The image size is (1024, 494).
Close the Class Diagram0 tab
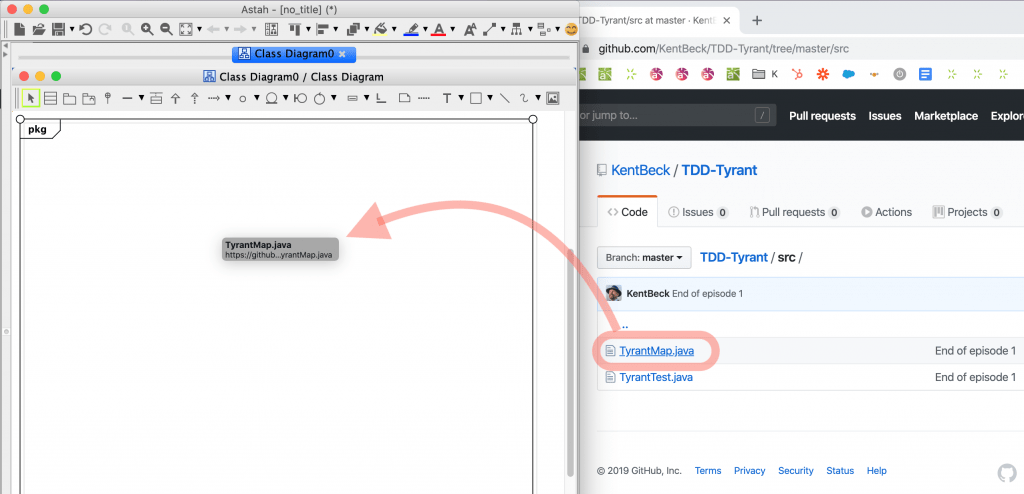(342, 54)
